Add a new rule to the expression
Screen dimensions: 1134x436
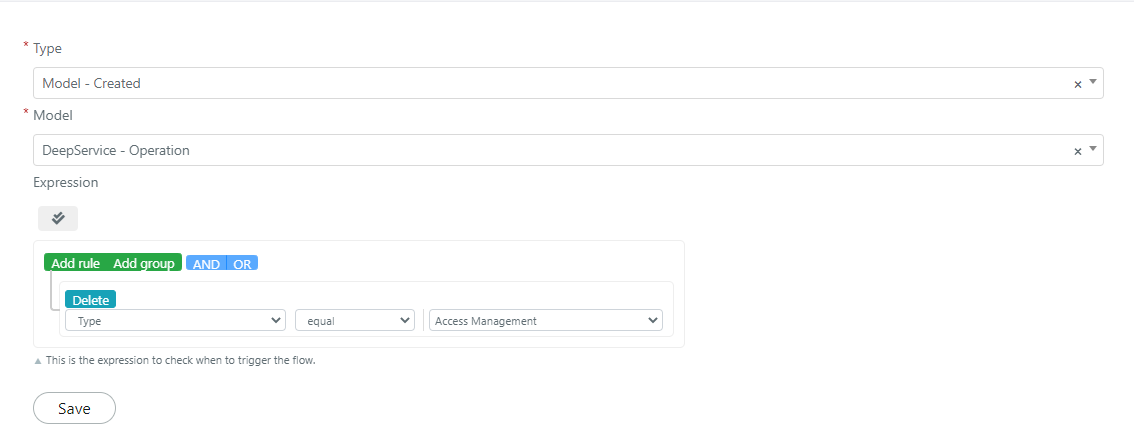75,262
